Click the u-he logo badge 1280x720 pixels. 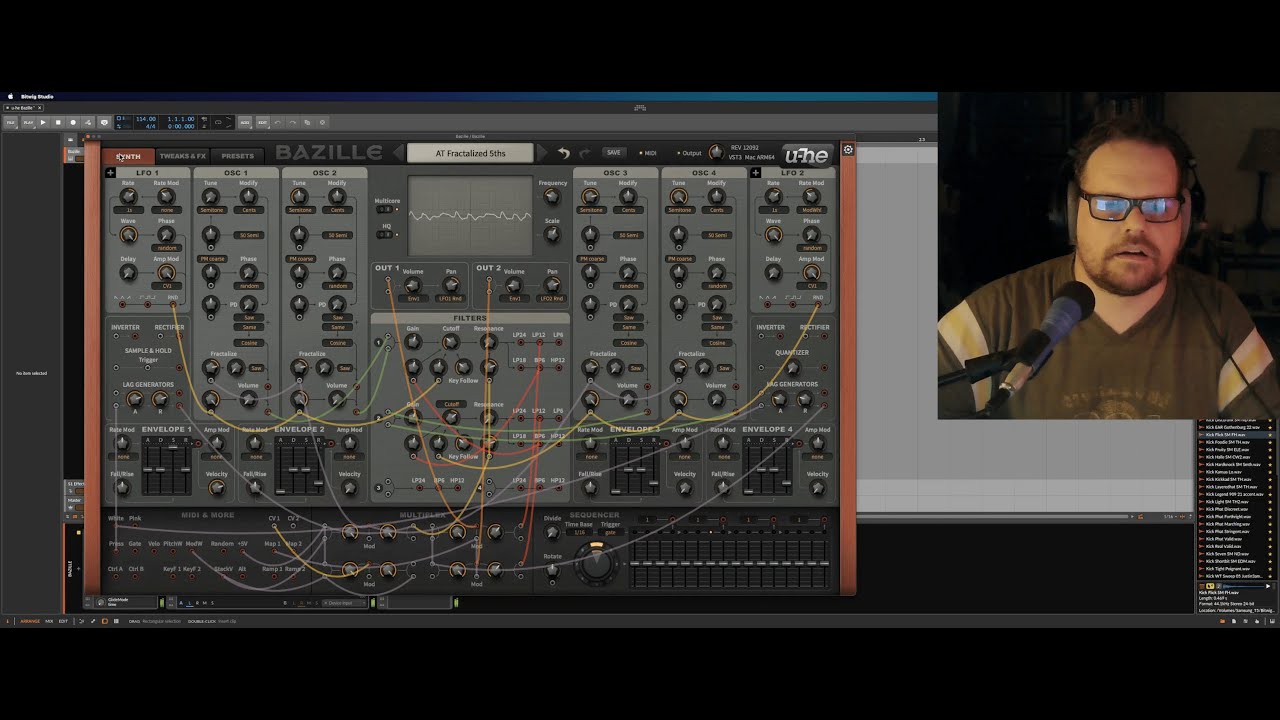(806, 155)
